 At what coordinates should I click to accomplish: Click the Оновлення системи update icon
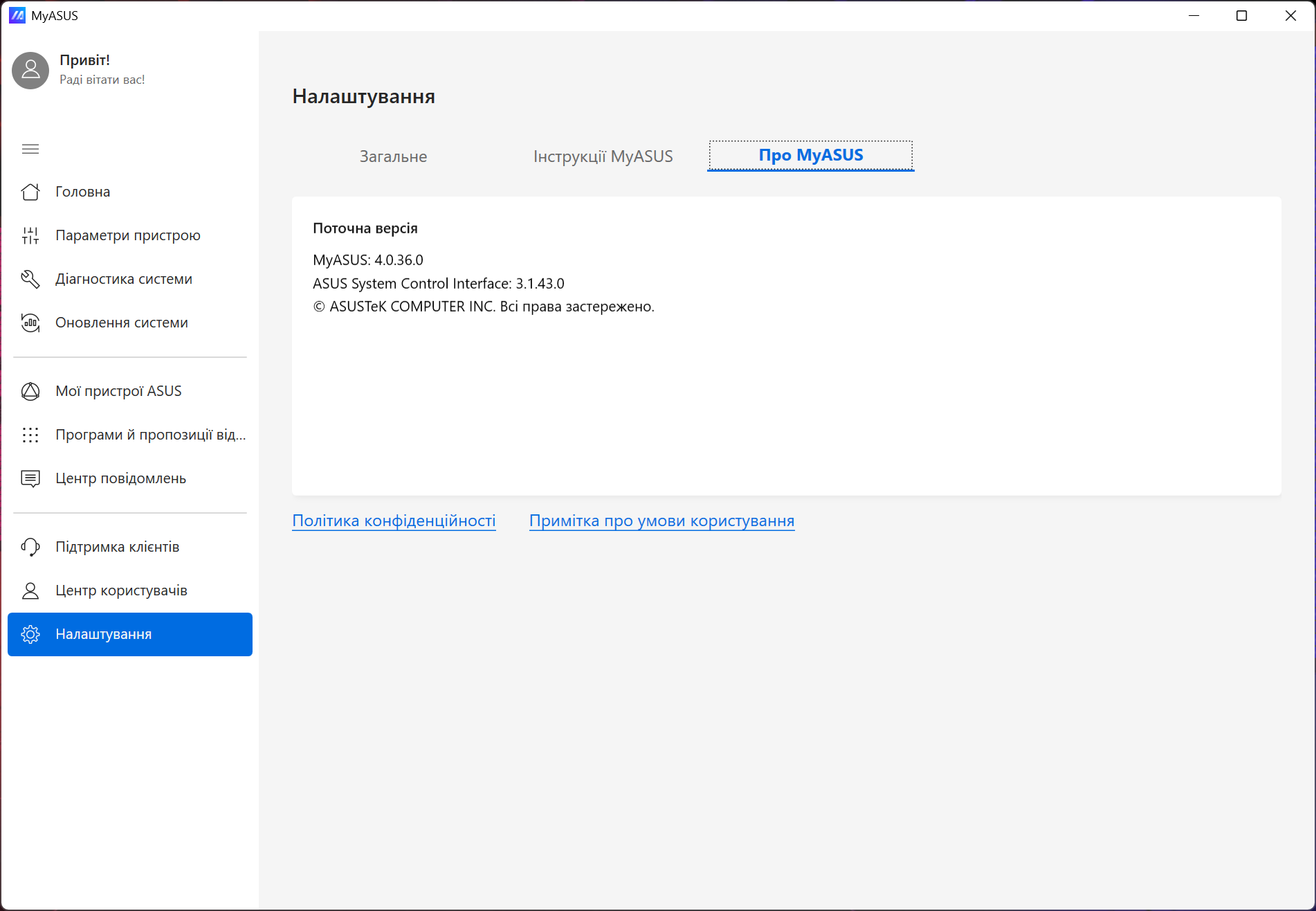(x=30, y=323)
